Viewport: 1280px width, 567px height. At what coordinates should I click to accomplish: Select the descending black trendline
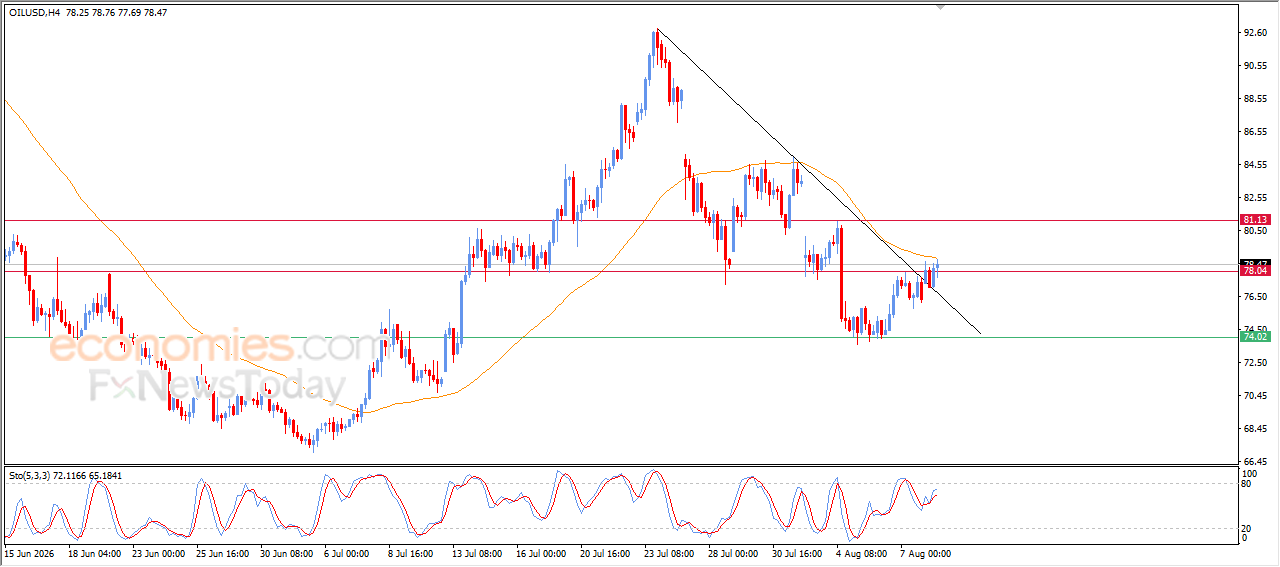(818, 181)
